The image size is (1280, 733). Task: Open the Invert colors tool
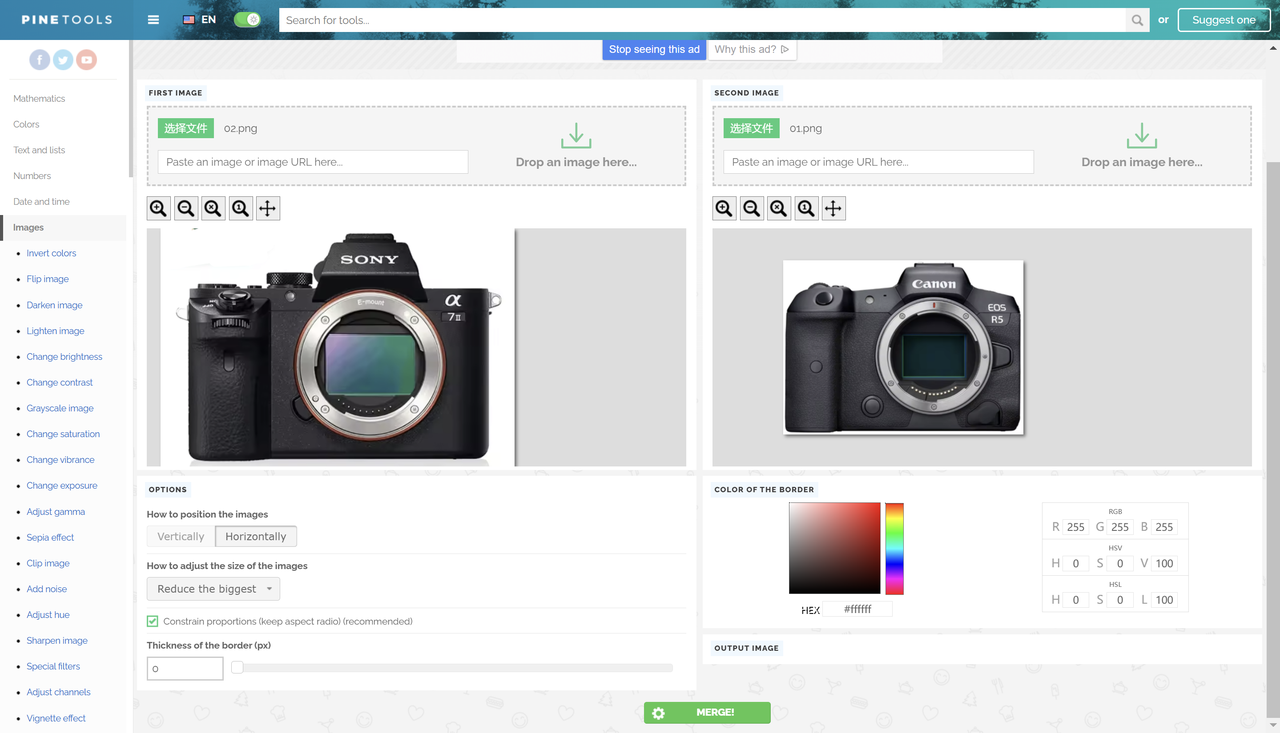coord(51,253)
